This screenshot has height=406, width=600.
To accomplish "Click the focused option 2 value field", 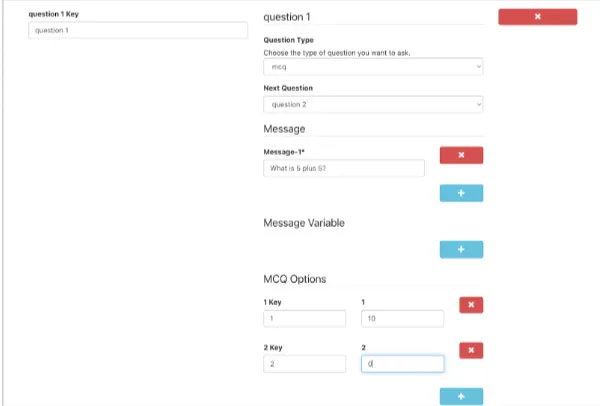I will [403, 364].
